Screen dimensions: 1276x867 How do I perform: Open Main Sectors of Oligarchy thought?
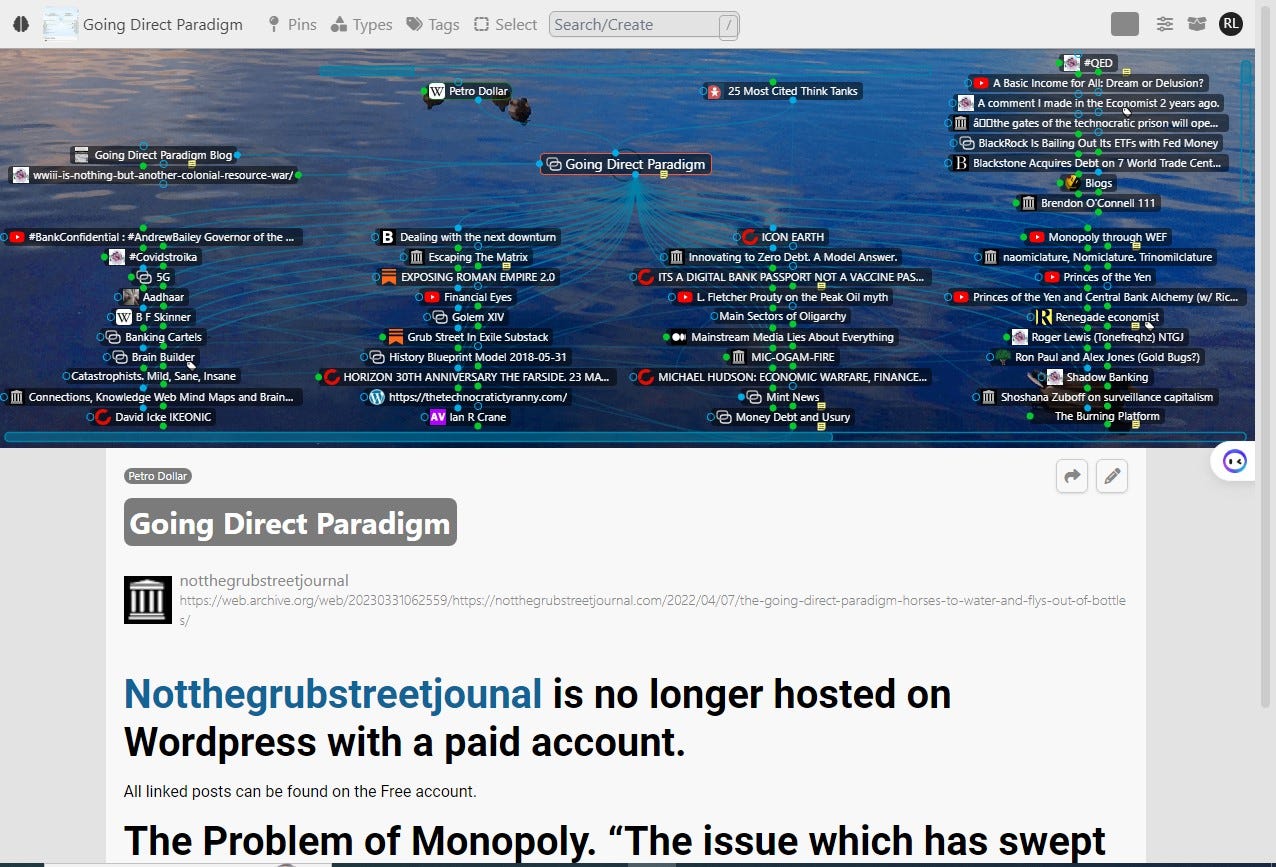[x=783, y=317]
